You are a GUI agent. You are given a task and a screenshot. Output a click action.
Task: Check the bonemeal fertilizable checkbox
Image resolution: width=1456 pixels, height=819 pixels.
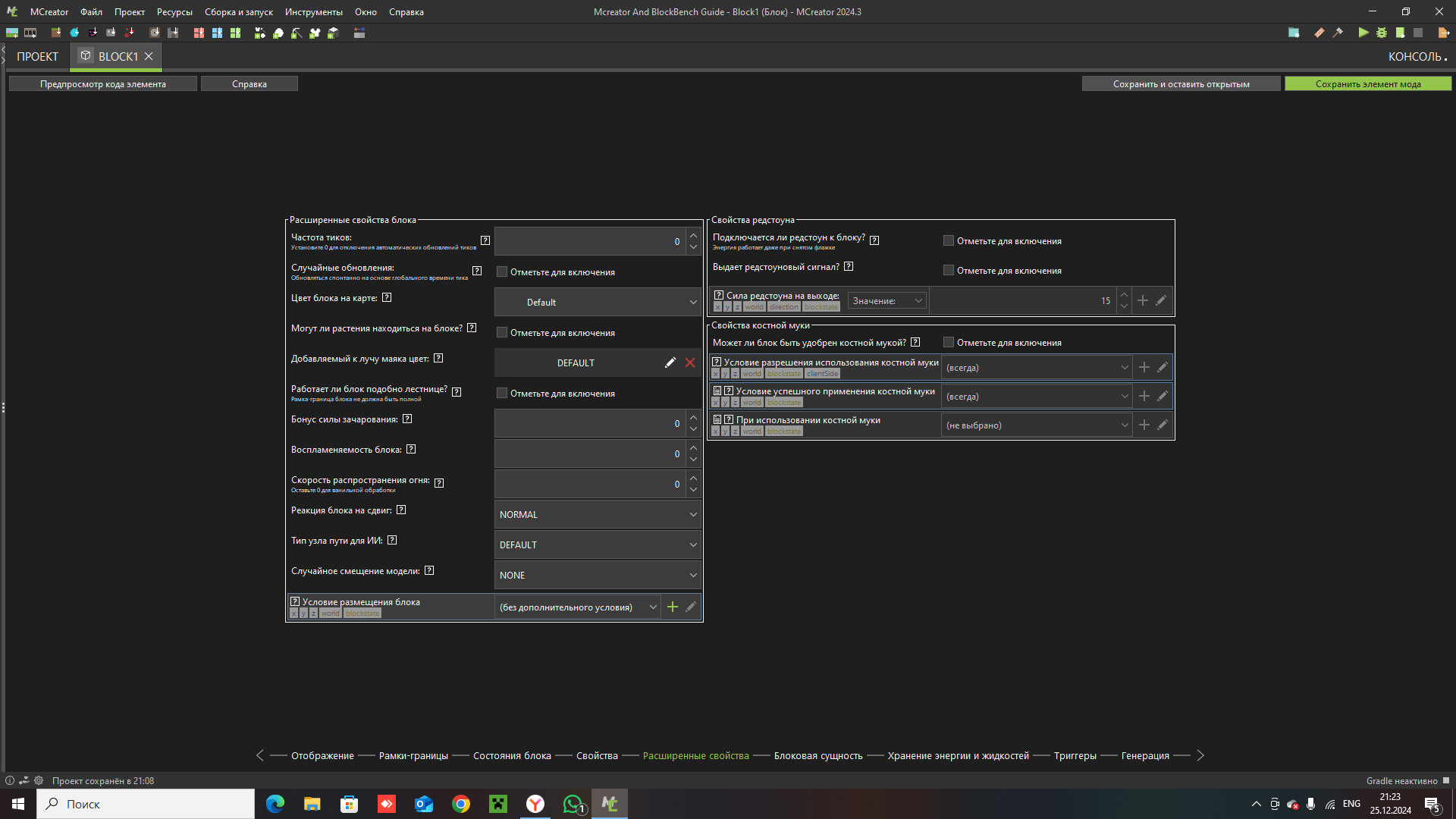[948, 342]
